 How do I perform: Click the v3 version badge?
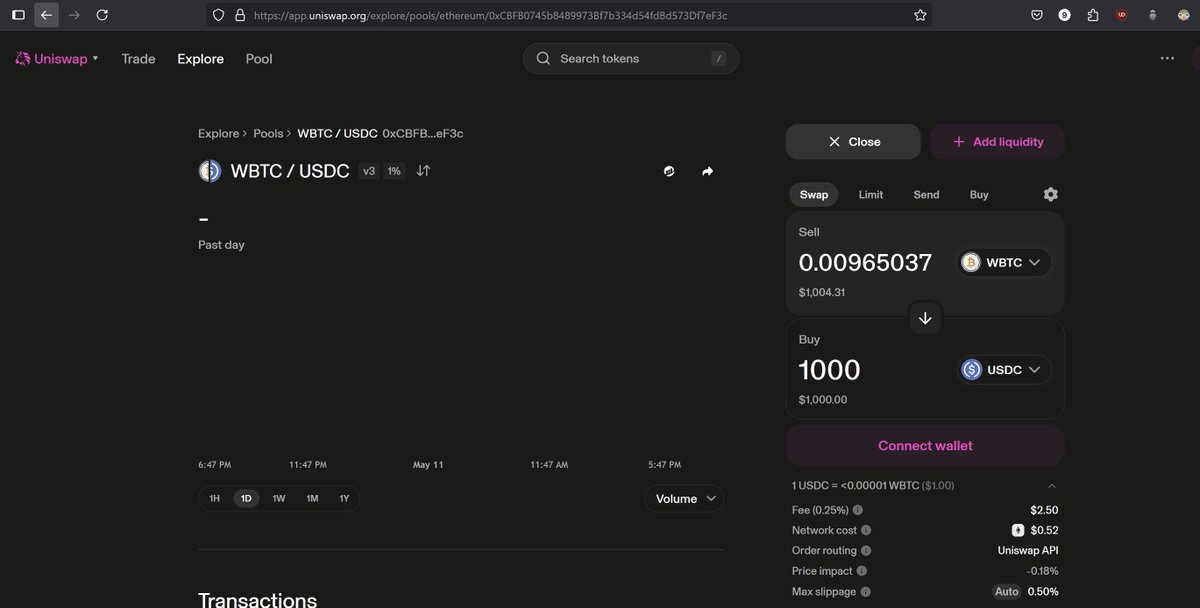click(x=369, y=171)
